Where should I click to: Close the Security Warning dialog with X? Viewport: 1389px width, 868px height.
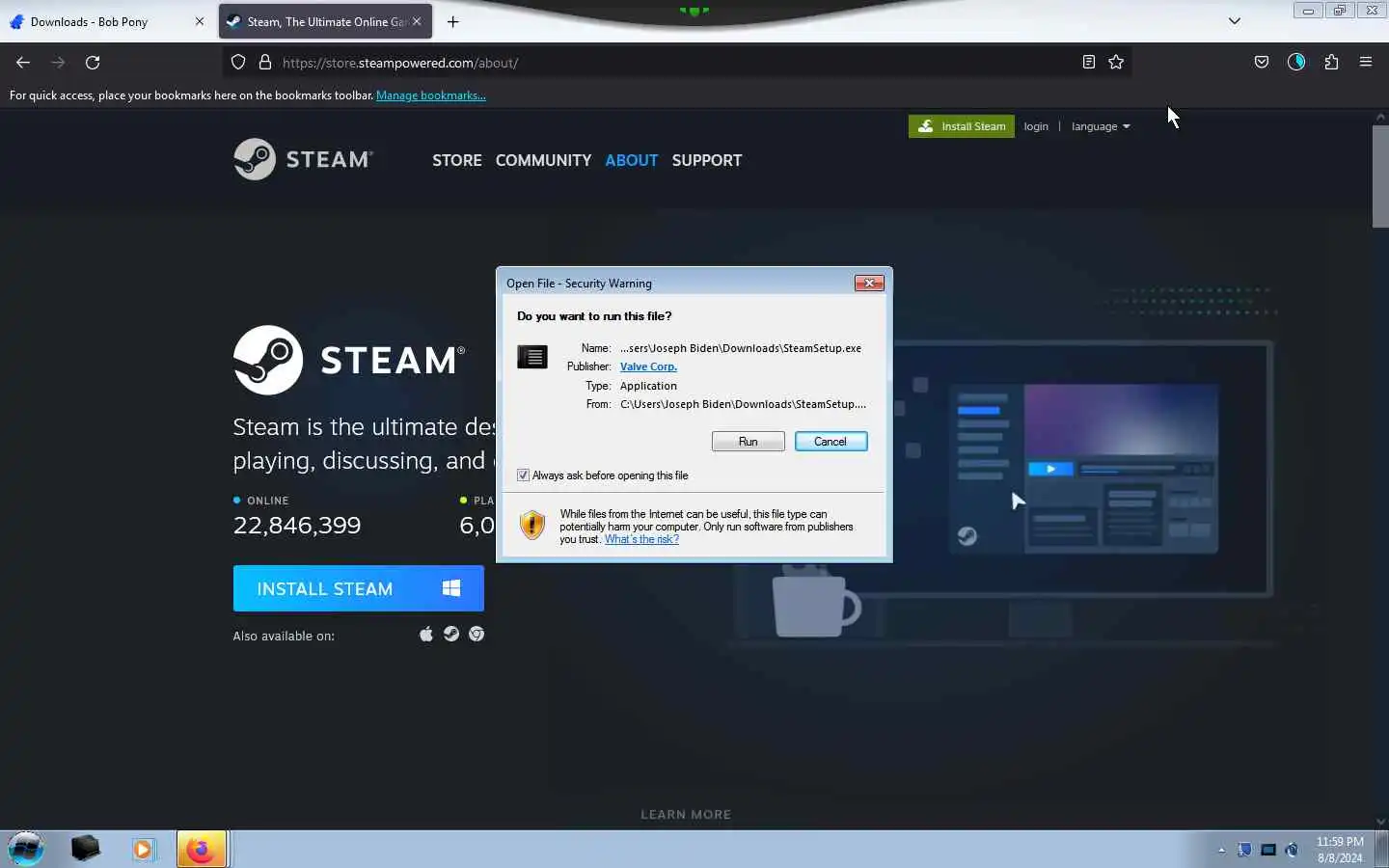pos(869,283)
